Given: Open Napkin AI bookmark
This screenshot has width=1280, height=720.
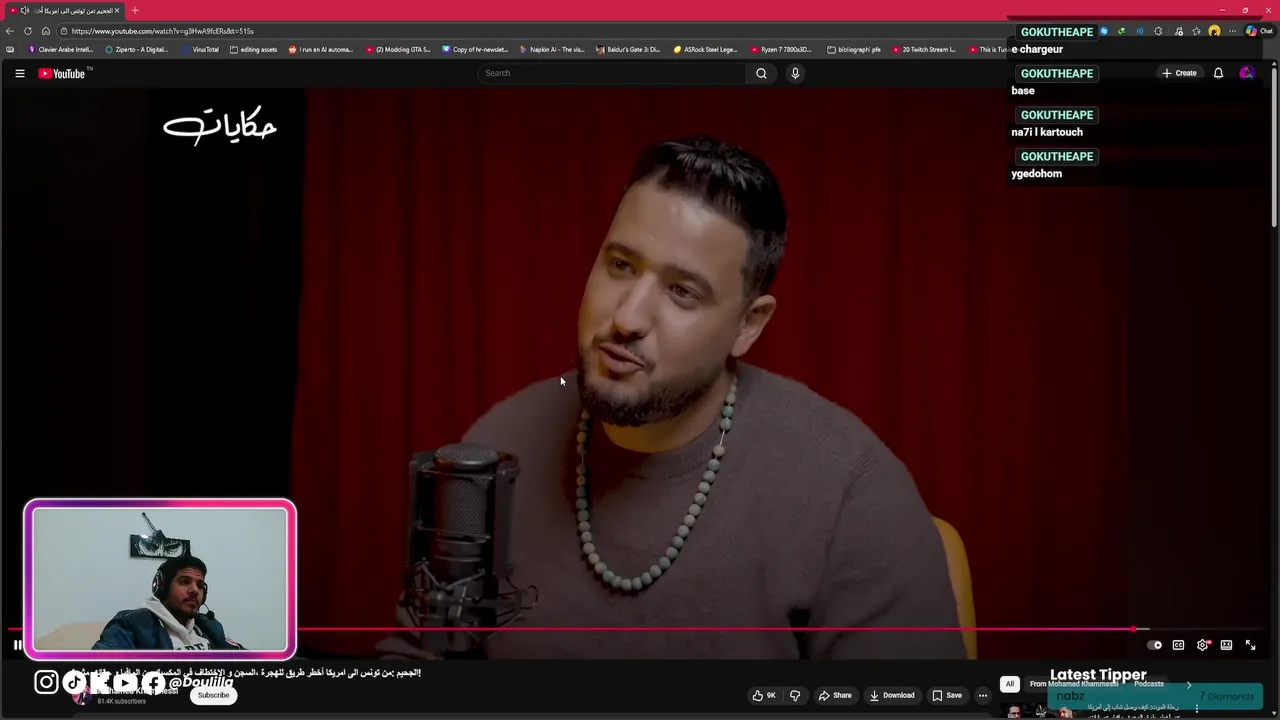Looking at the screenshot, I should tap(552, 49).
